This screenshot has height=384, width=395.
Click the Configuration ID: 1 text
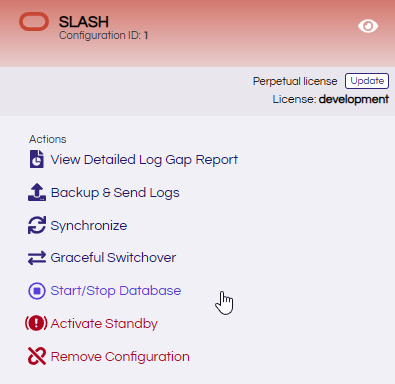click(104, 35)
